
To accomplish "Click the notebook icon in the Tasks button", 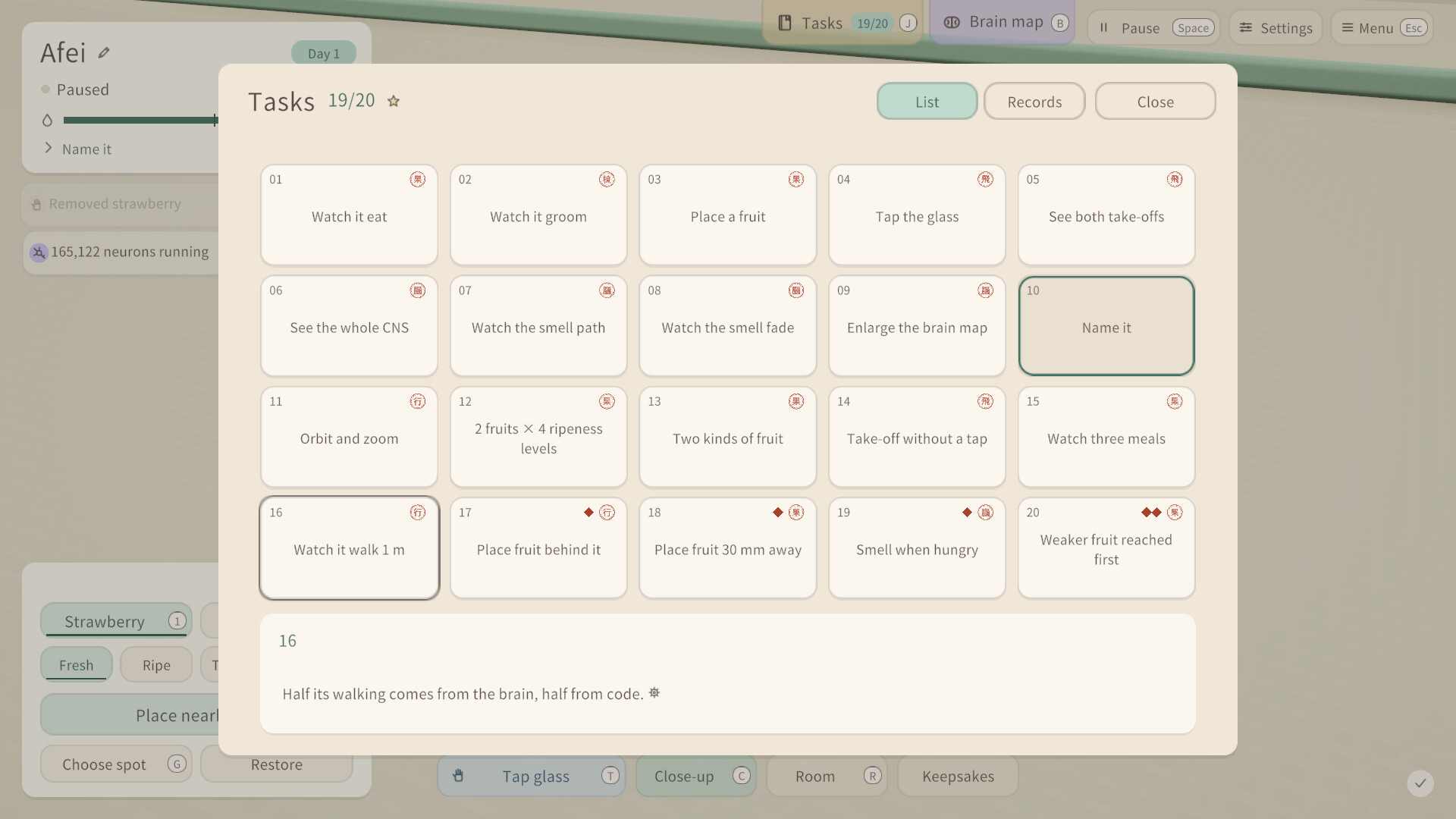I will pyautogui.click(x=785, y=24).
